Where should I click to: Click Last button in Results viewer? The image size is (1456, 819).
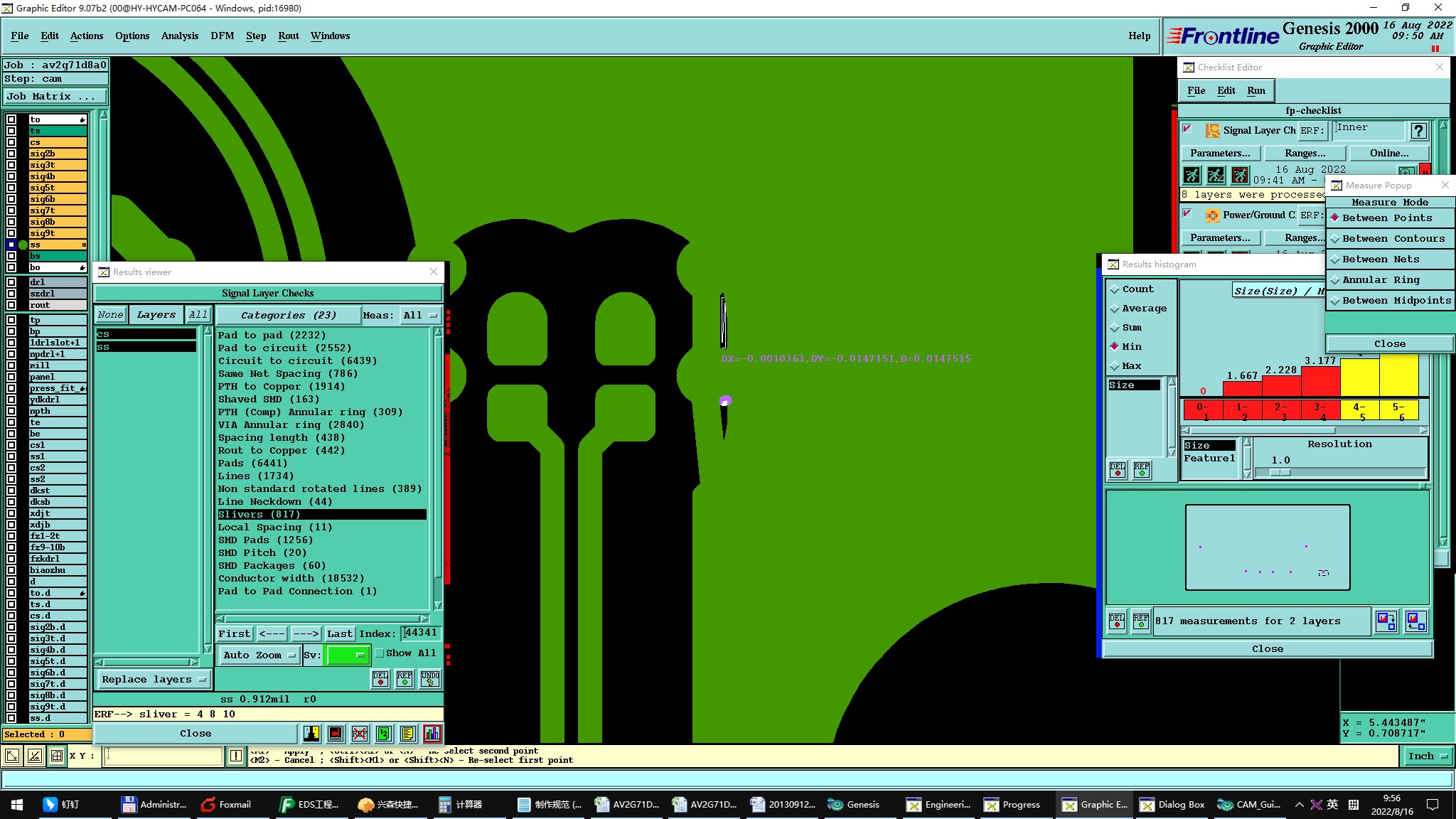pos(340,633)
